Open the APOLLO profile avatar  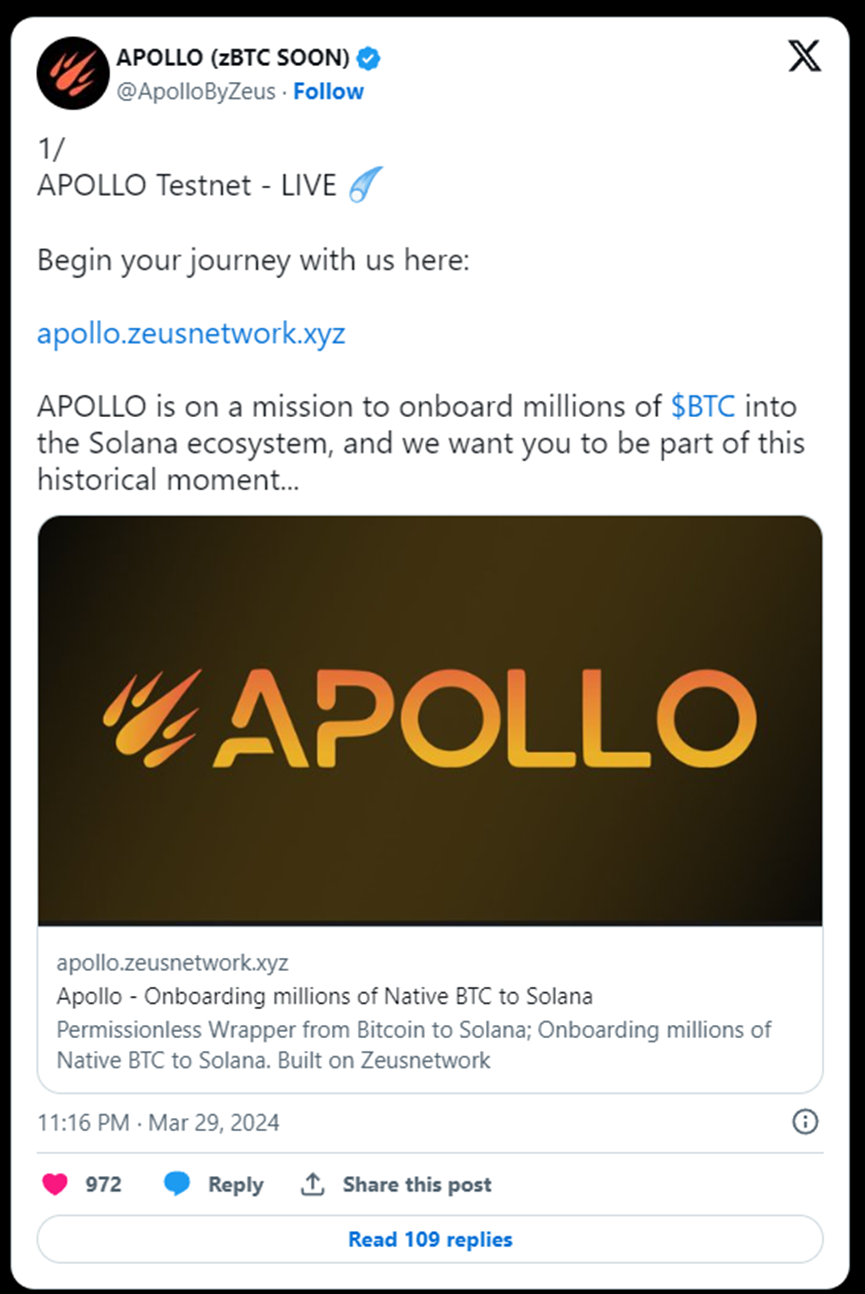[73, 73]
